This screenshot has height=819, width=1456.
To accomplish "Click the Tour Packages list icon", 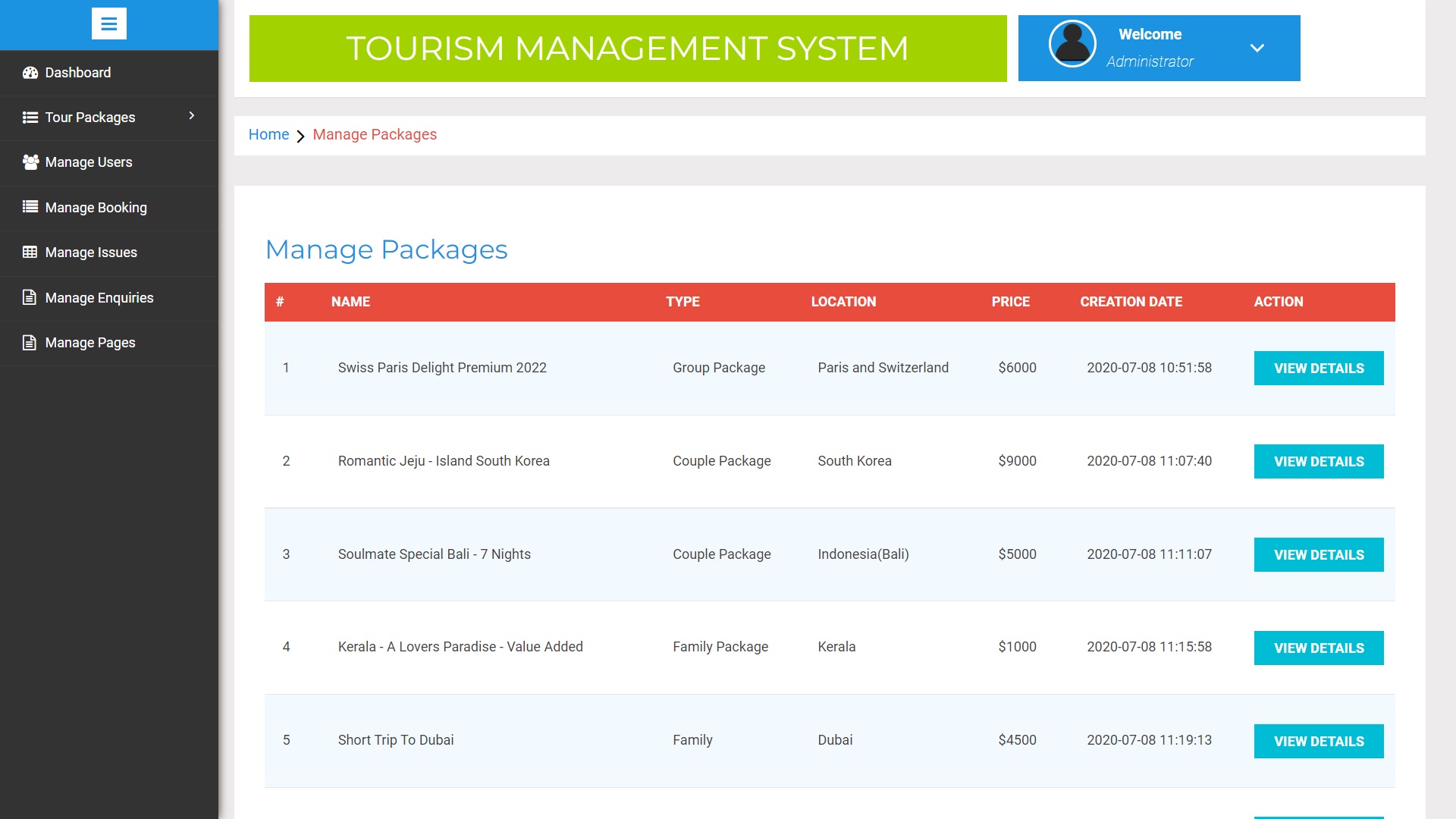I will pos(29,117).
